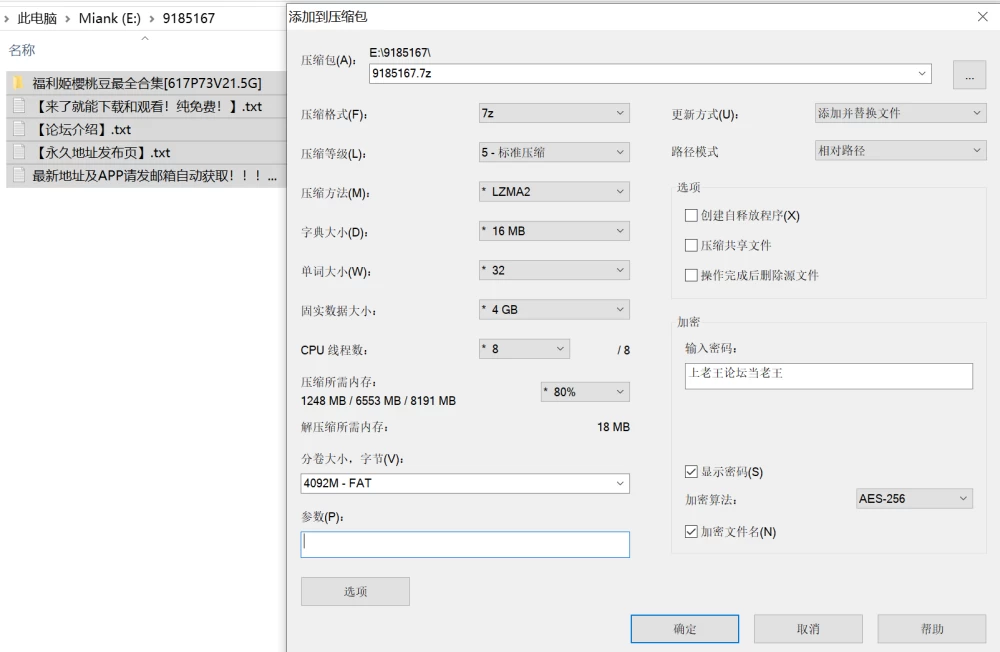Screen dimensions: 1000x652
Task: Open the 压缩等级 dropdown showing 5 - 标准压缩
Action: pyautogui.click(x=554, y=152)
